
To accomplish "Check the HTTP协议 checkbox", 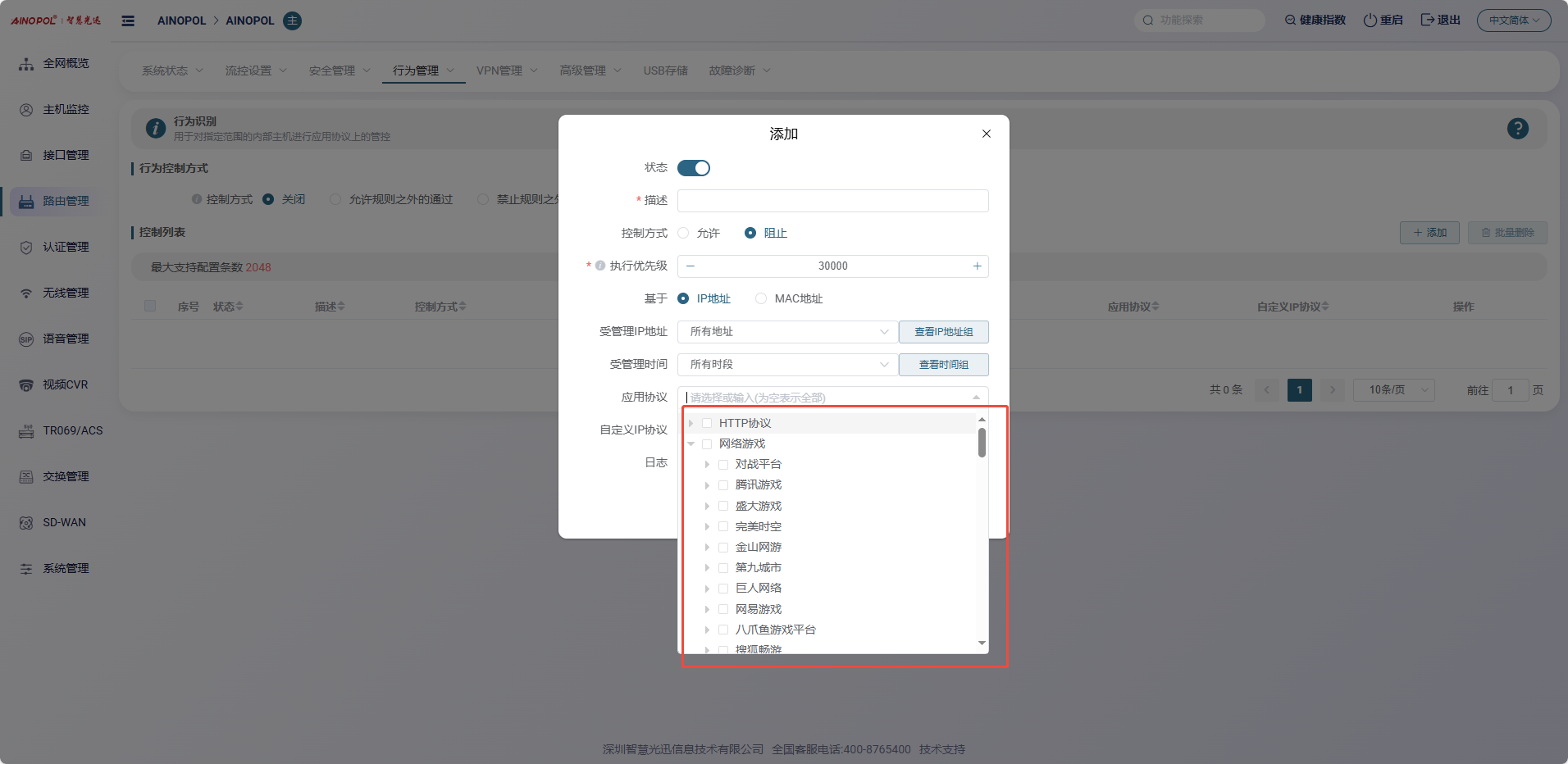I will pos(707,423).
